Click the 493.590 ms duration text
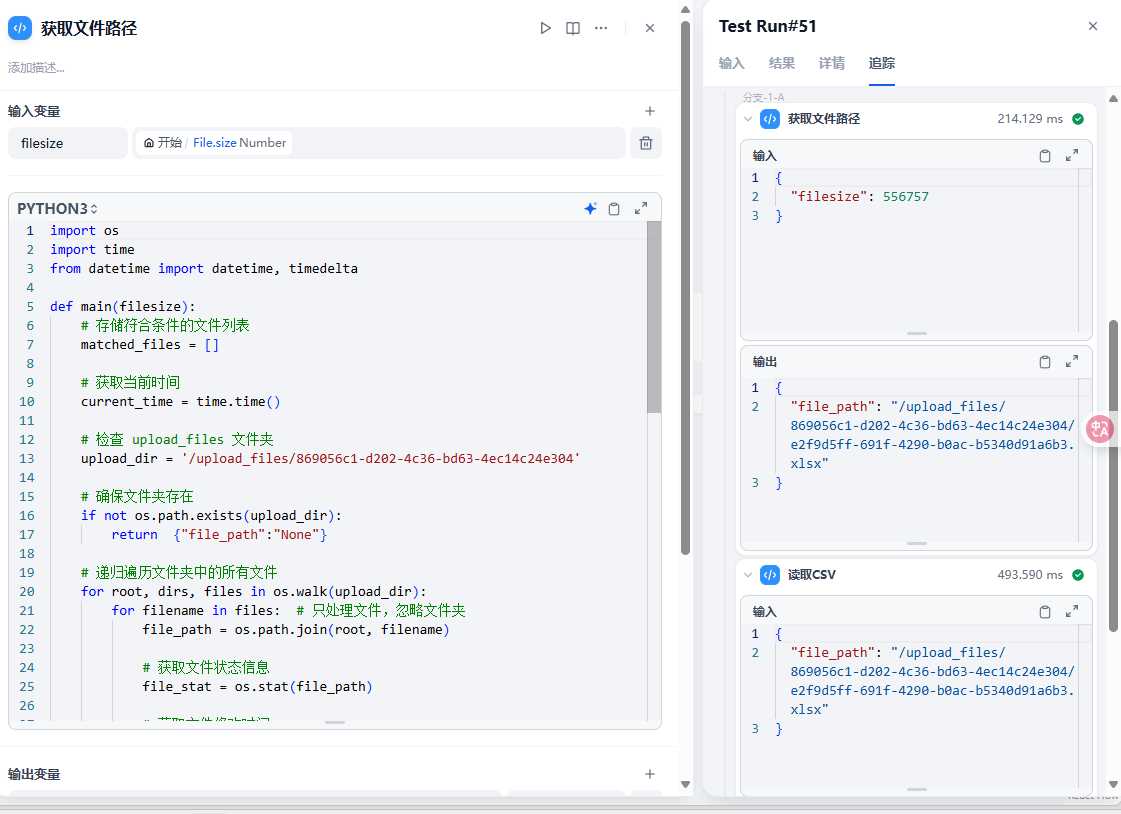This screenshot has width=1121, height=814. coord(1030,575)
